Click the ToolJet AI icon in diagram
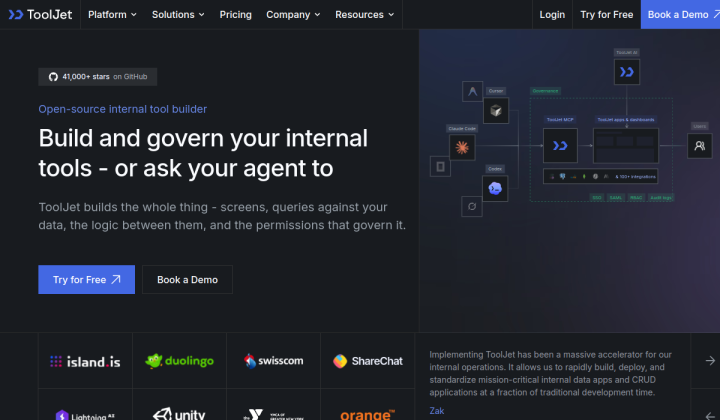This screenshot has width=720, height=420. point(627,72)
